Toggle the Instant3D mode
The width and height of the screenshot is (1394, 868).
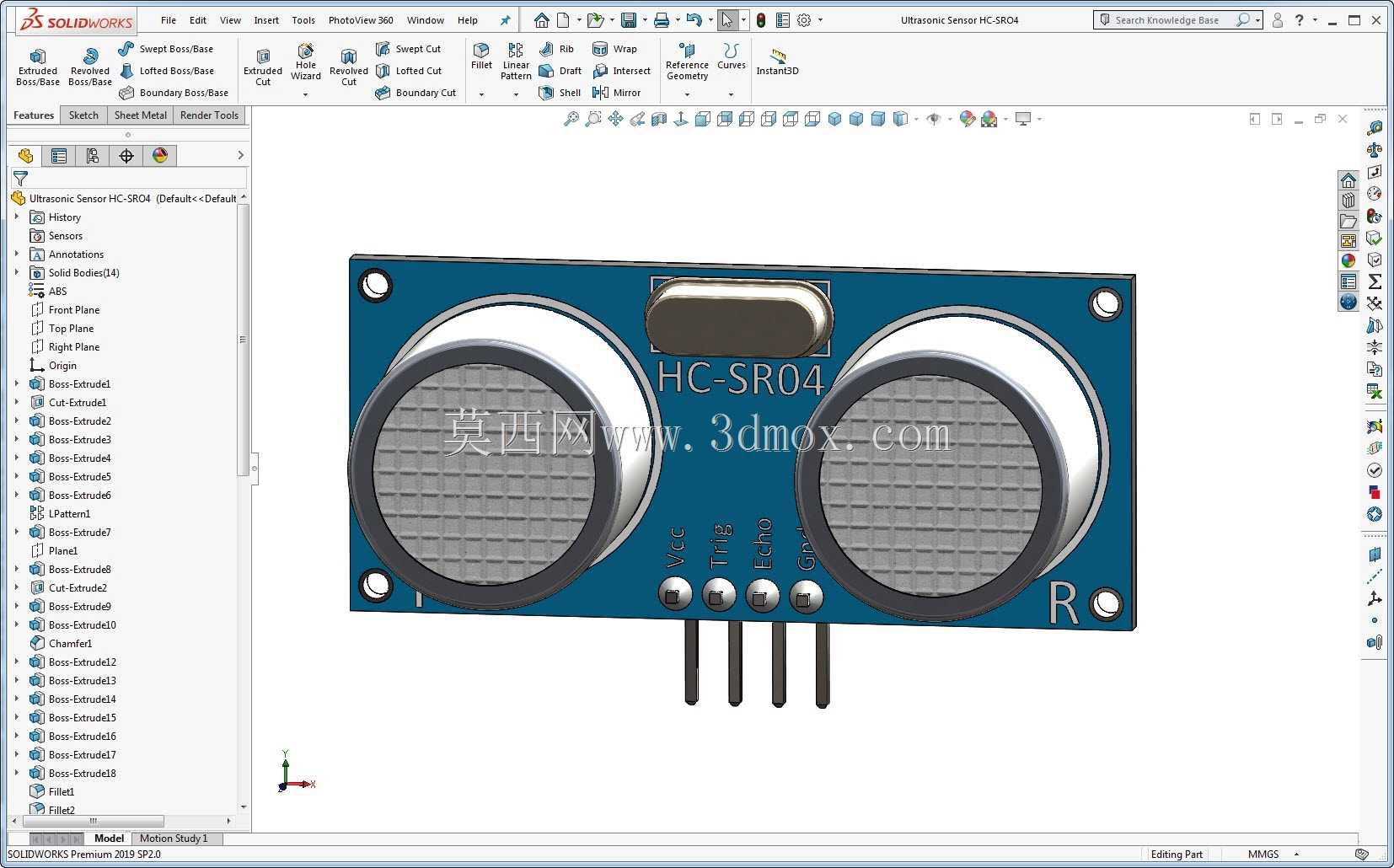777,62
